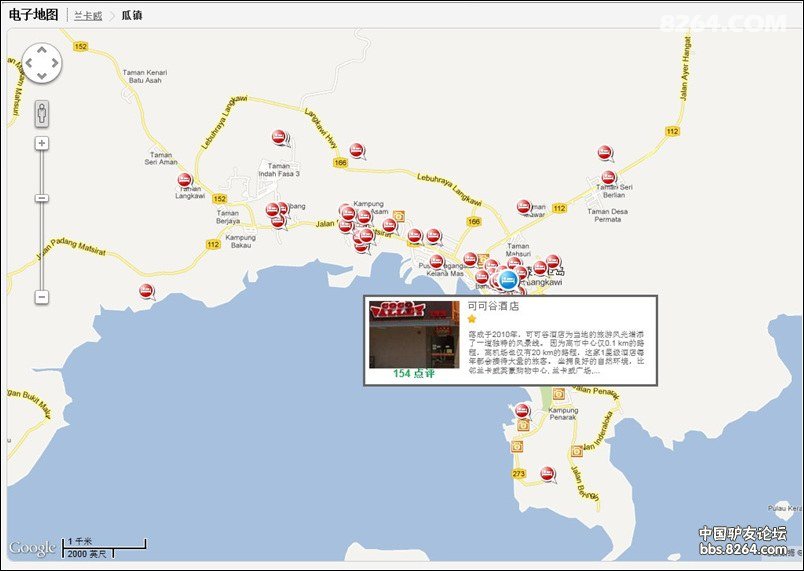Click hotel marker near Taman Indah Fasa 3
804x571 pixels.
278,137
